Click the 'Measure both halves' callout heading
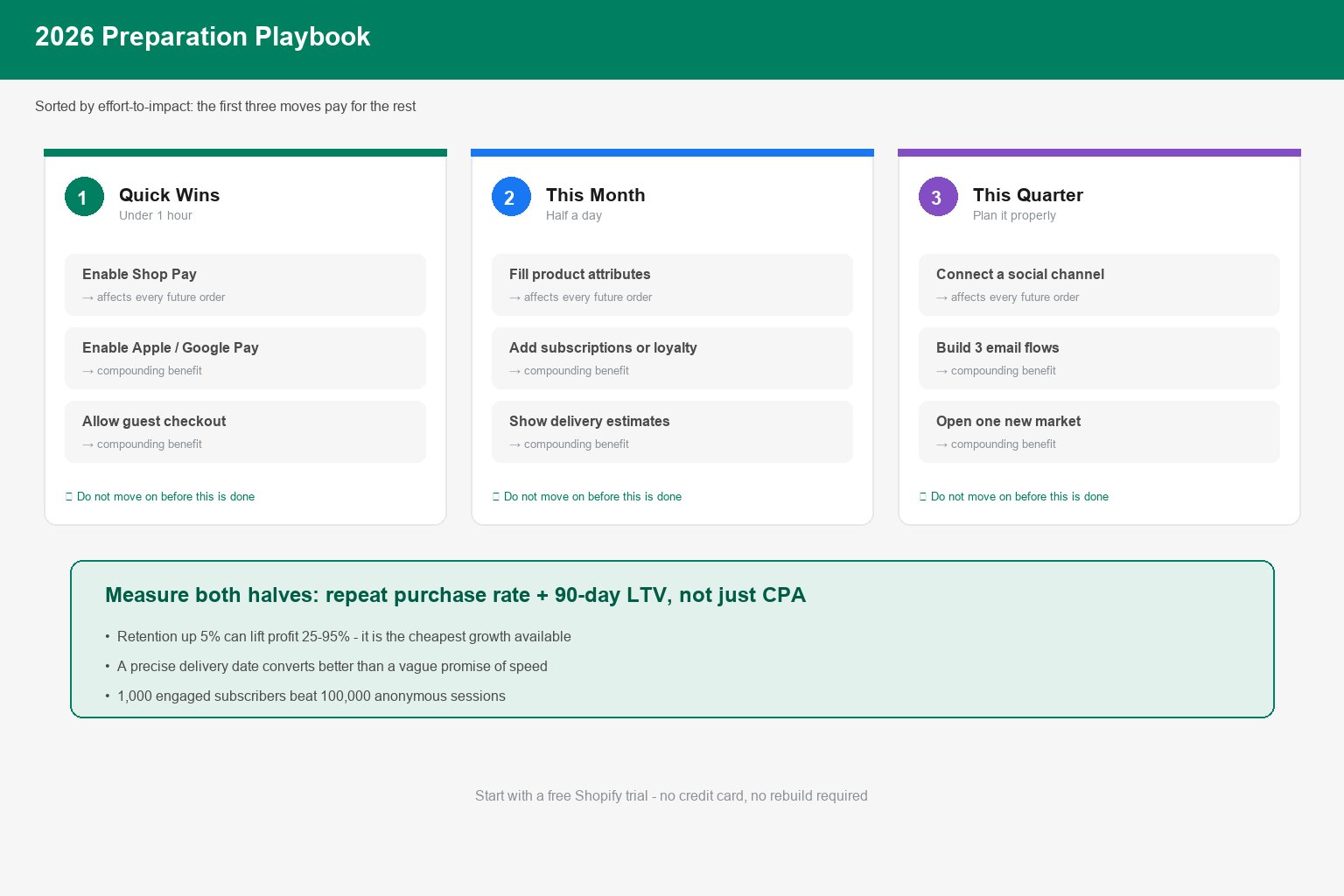Viewport: 1344px width, 896px height. pos(455,595)
